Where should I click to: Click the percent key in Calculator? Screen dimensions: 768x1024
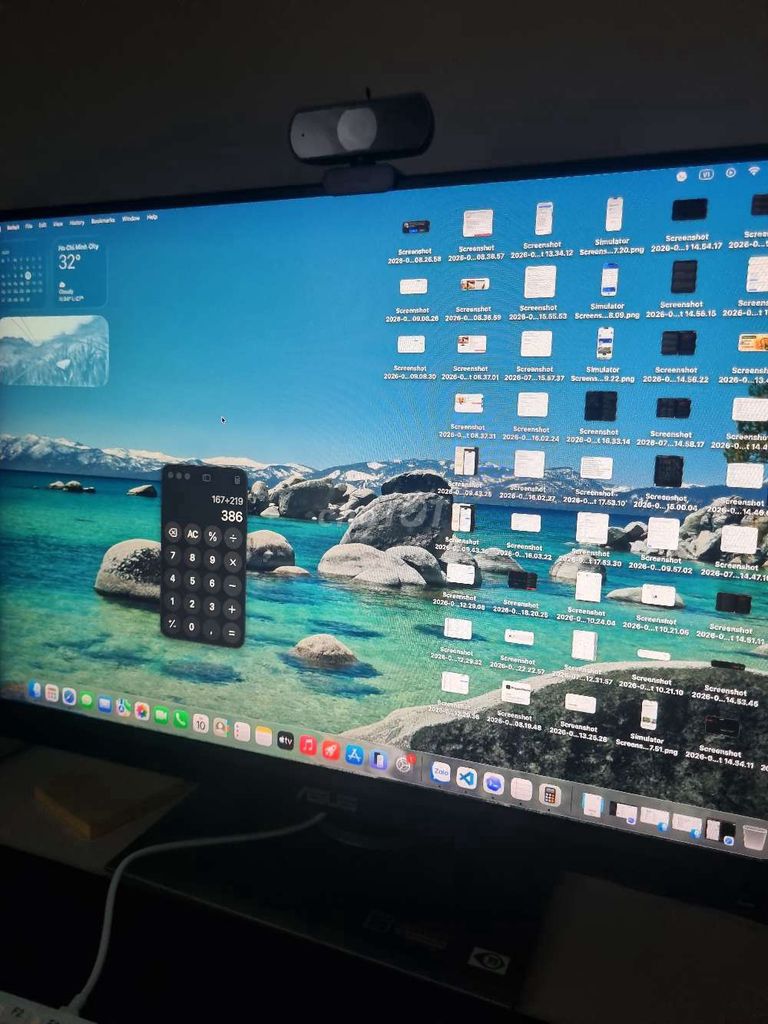(x=212, y=536)
